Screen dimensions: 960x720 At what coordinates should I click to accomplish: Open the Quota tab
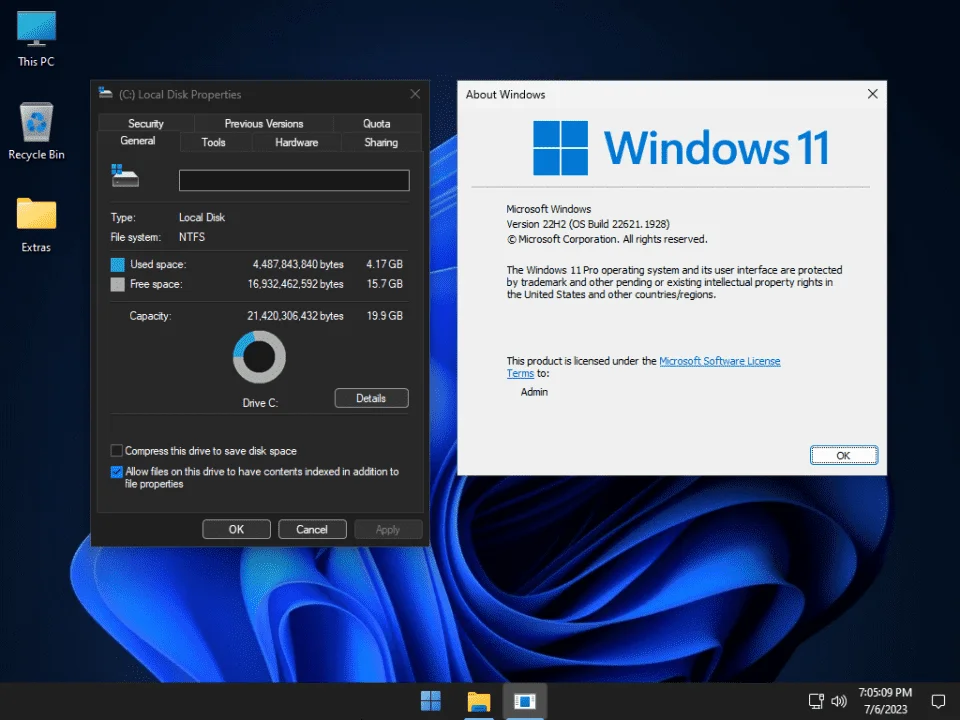point(377,124)
